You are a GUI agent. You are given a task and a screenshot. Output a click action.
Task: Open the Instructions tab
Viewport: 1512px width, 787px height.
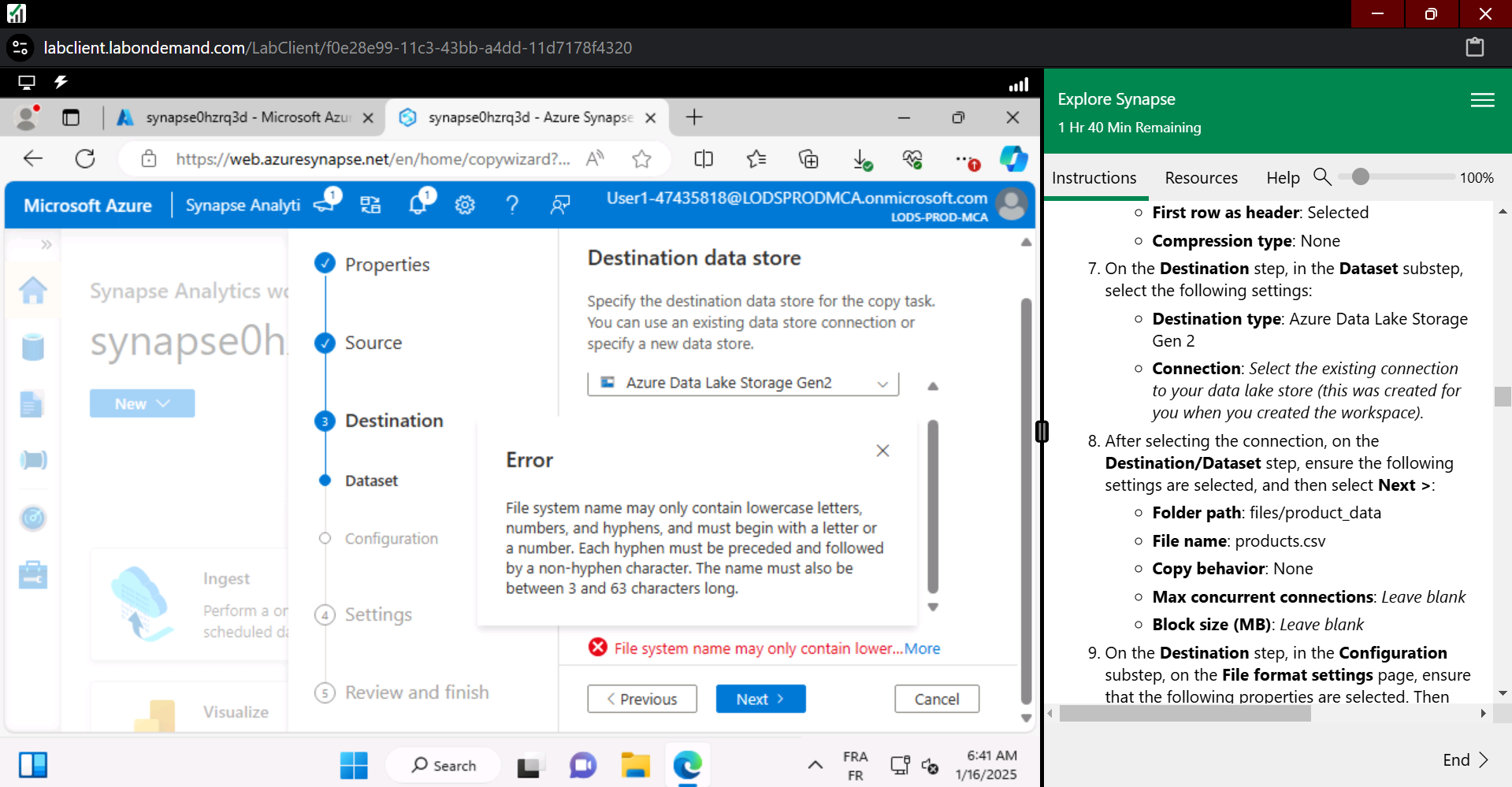(x=1094, y=178)
